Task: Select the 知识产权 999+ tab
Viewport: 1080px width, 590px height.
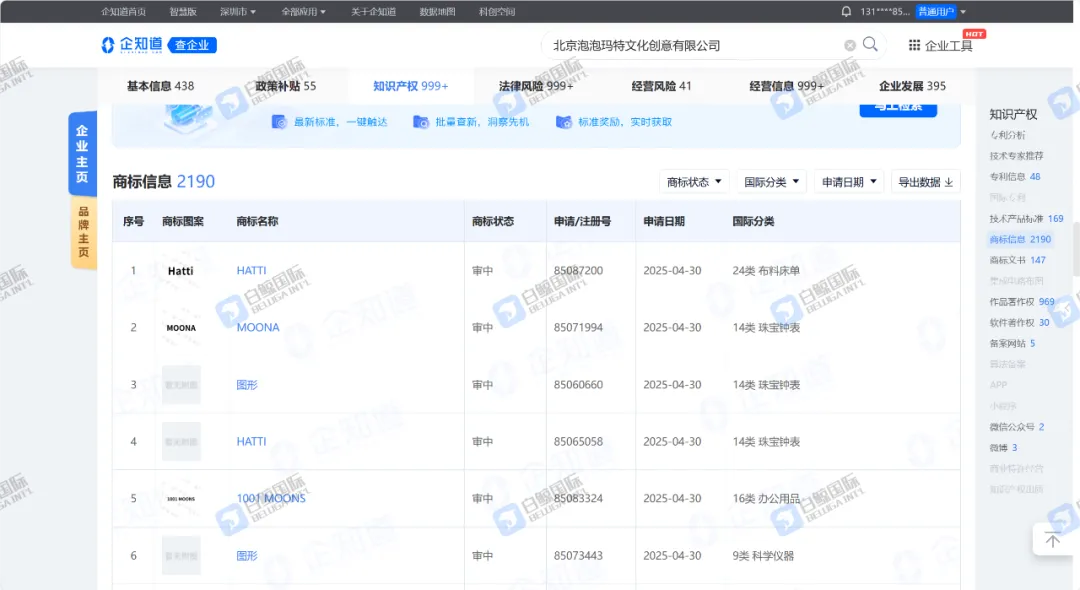Action: (411, 86)
